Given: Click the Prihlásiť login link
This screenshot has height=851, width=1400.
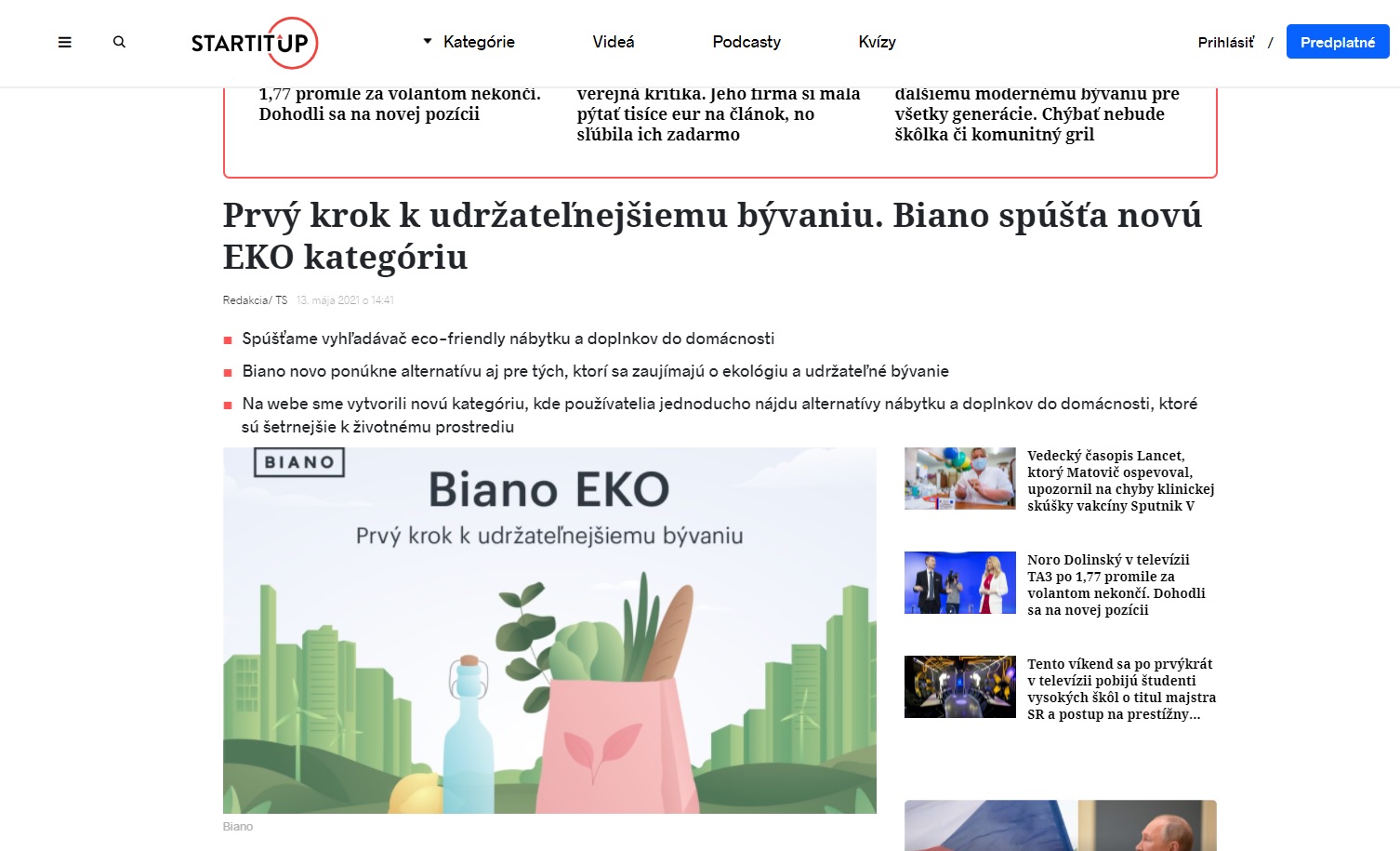Looking at the screenshot, I should 1225,43.
